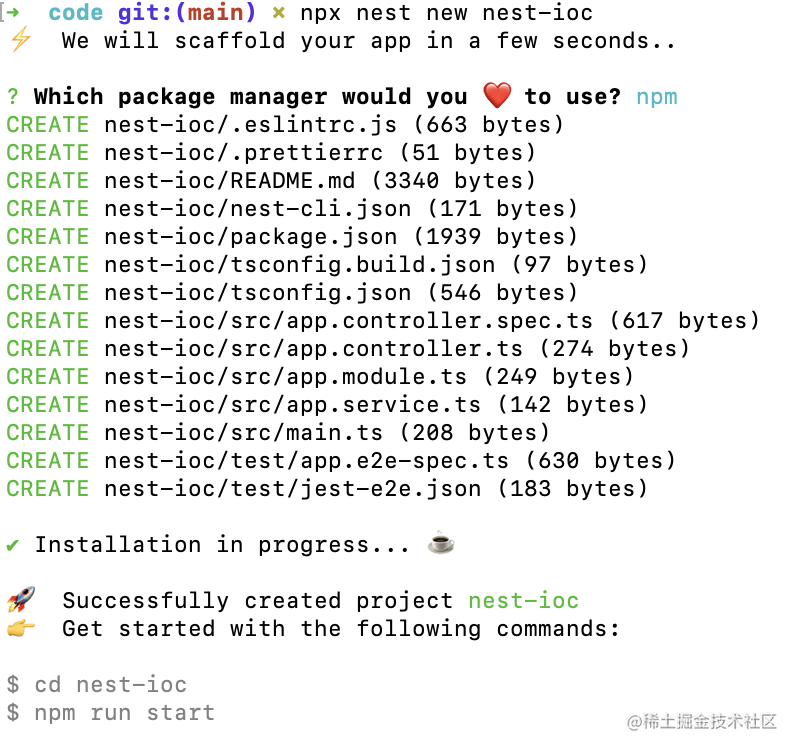Viewport: 798px width, 752px height.
Task: Click the yellow git status cross
Action: [x=279, y=13]
